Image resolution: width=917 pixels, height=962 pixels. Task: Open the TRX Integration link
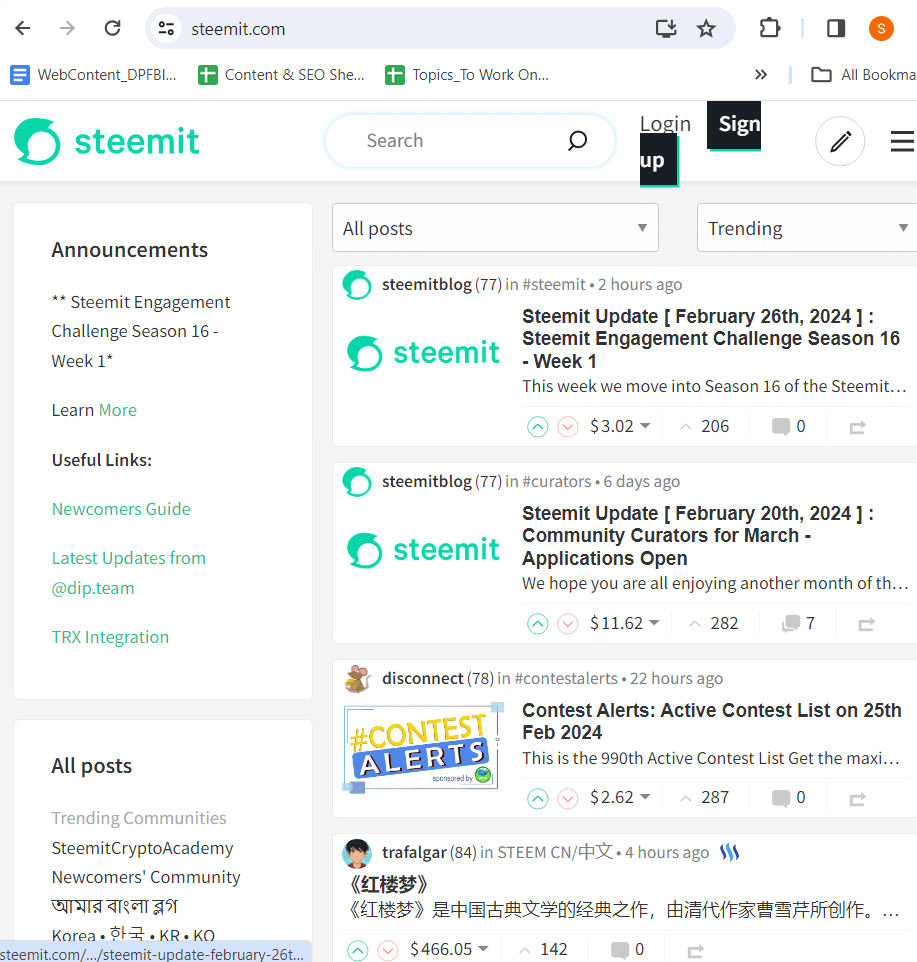click(x=110, y=637)
